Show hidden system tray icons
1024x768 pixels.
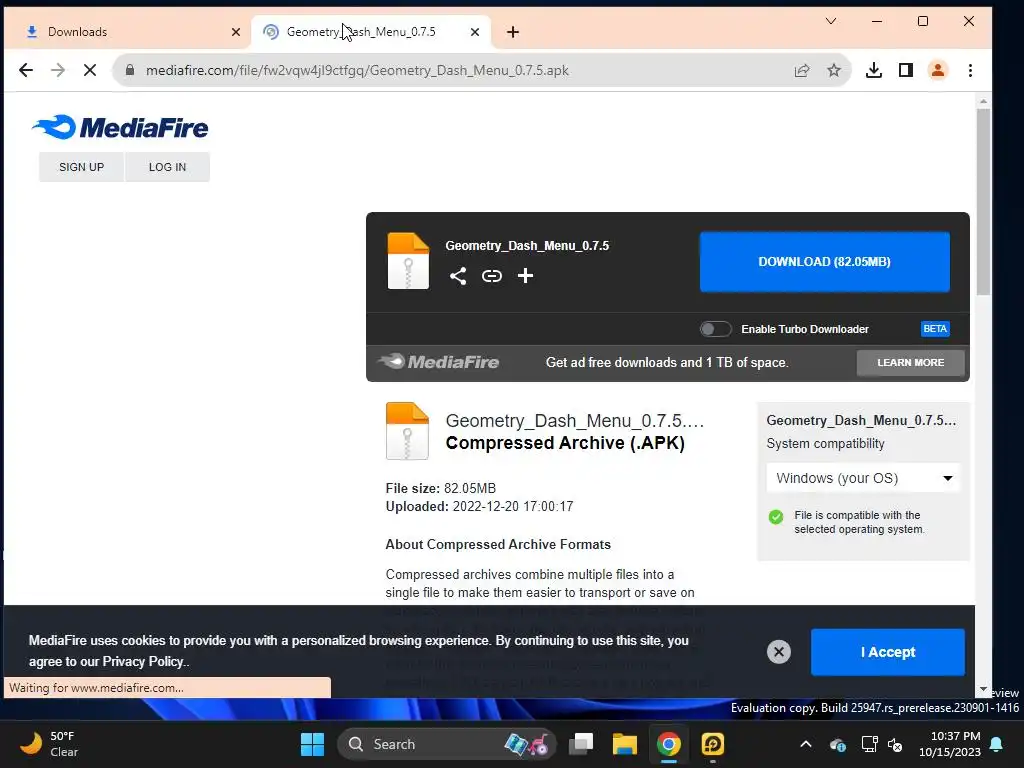coord(806,744)
